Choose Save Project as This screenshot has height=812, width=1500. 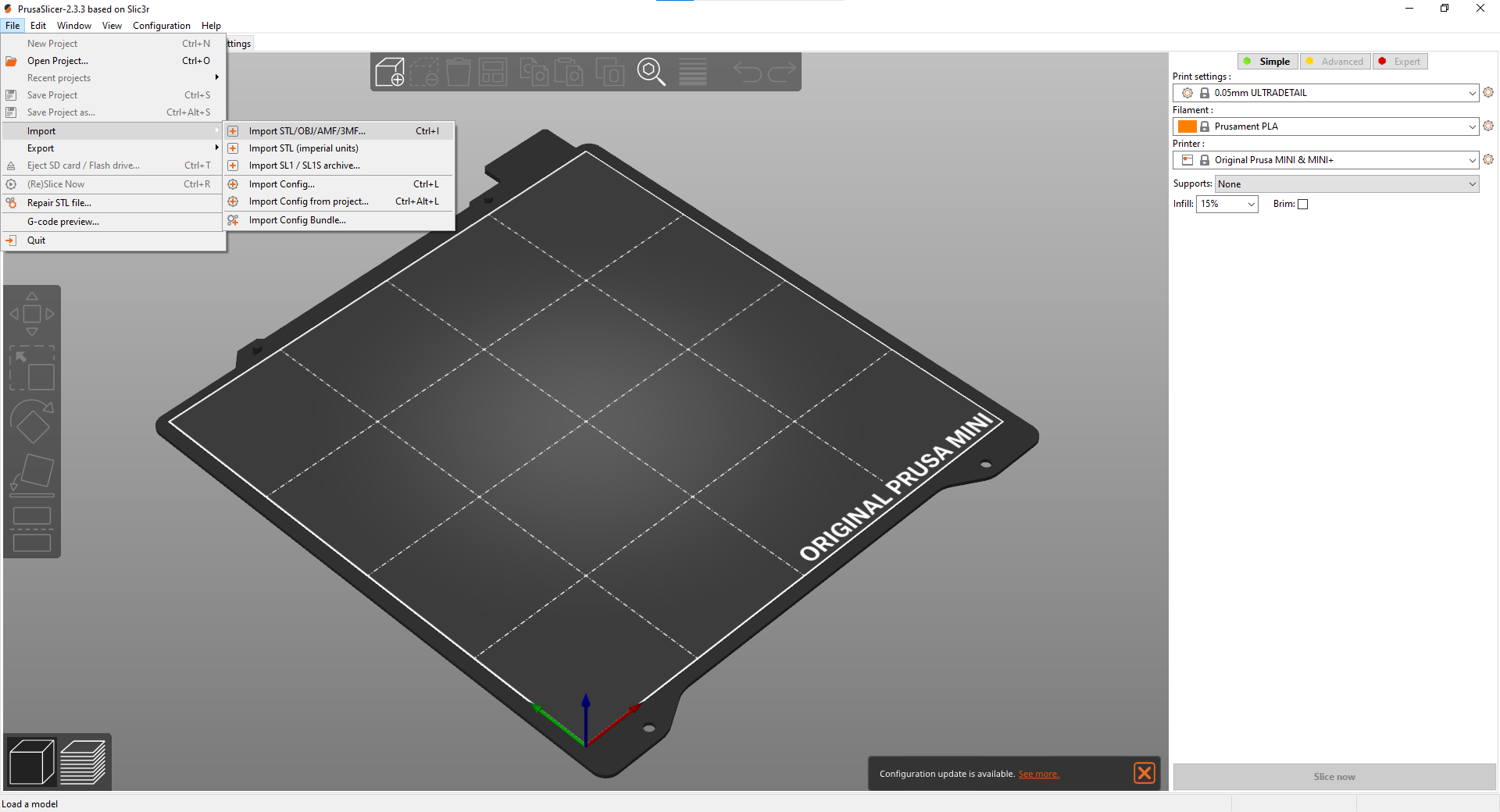point(112,112)
